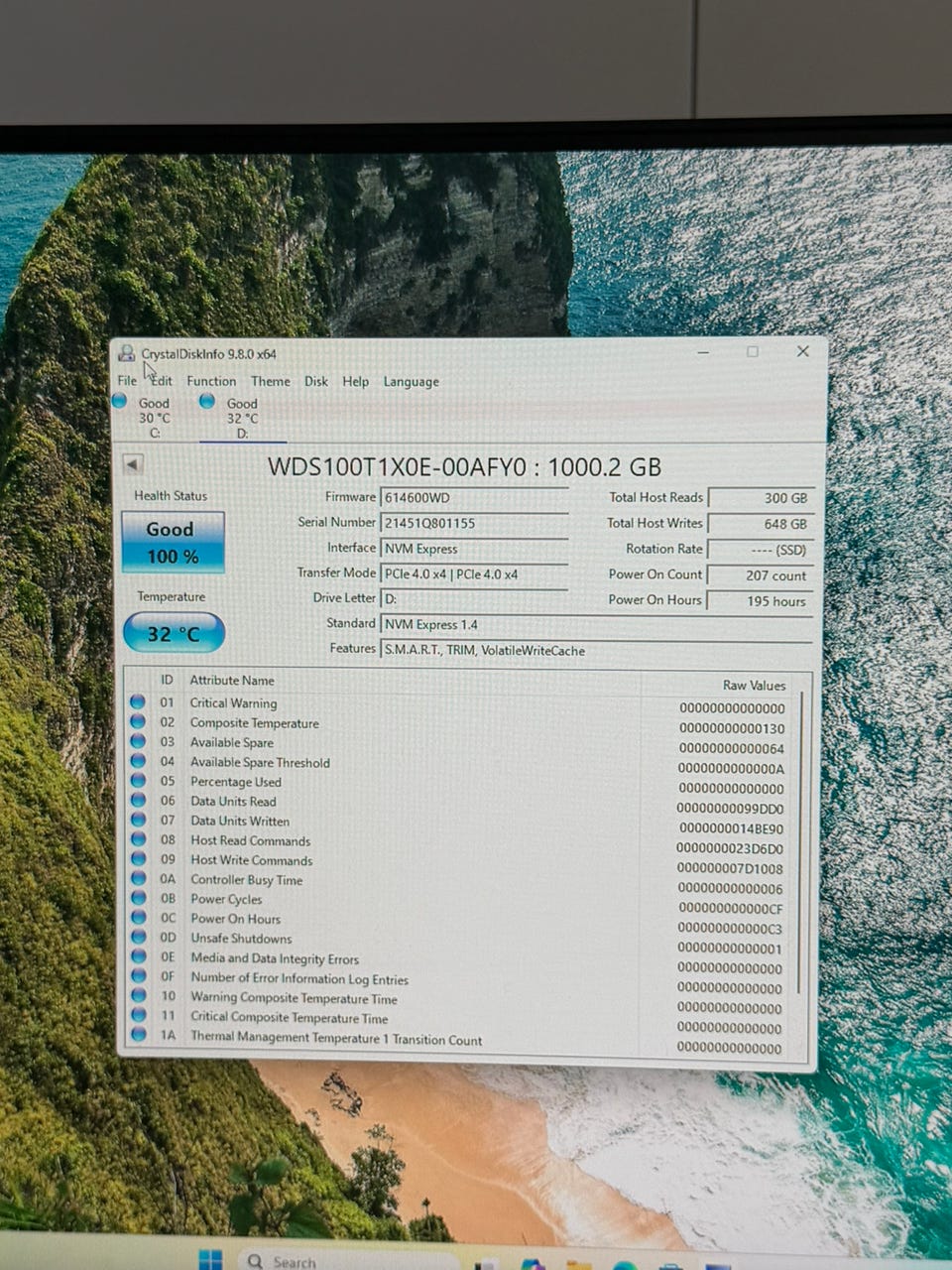This screenshot has width=952, height=1270.
Task: Click the Serial Number field
Action: [x=474, y=523]
